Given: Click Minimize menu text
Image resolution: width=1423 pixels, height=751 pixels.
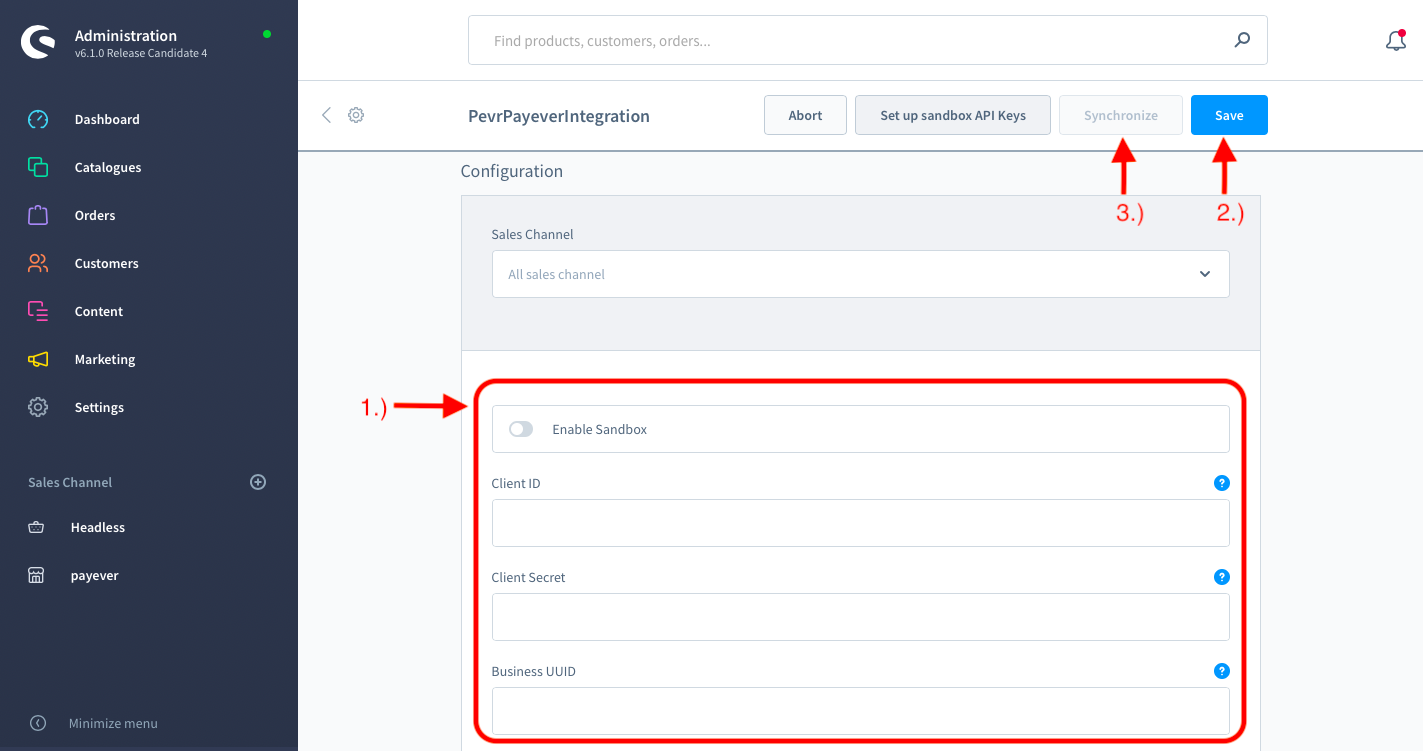Looking at the screenshot, I should 113,723.
